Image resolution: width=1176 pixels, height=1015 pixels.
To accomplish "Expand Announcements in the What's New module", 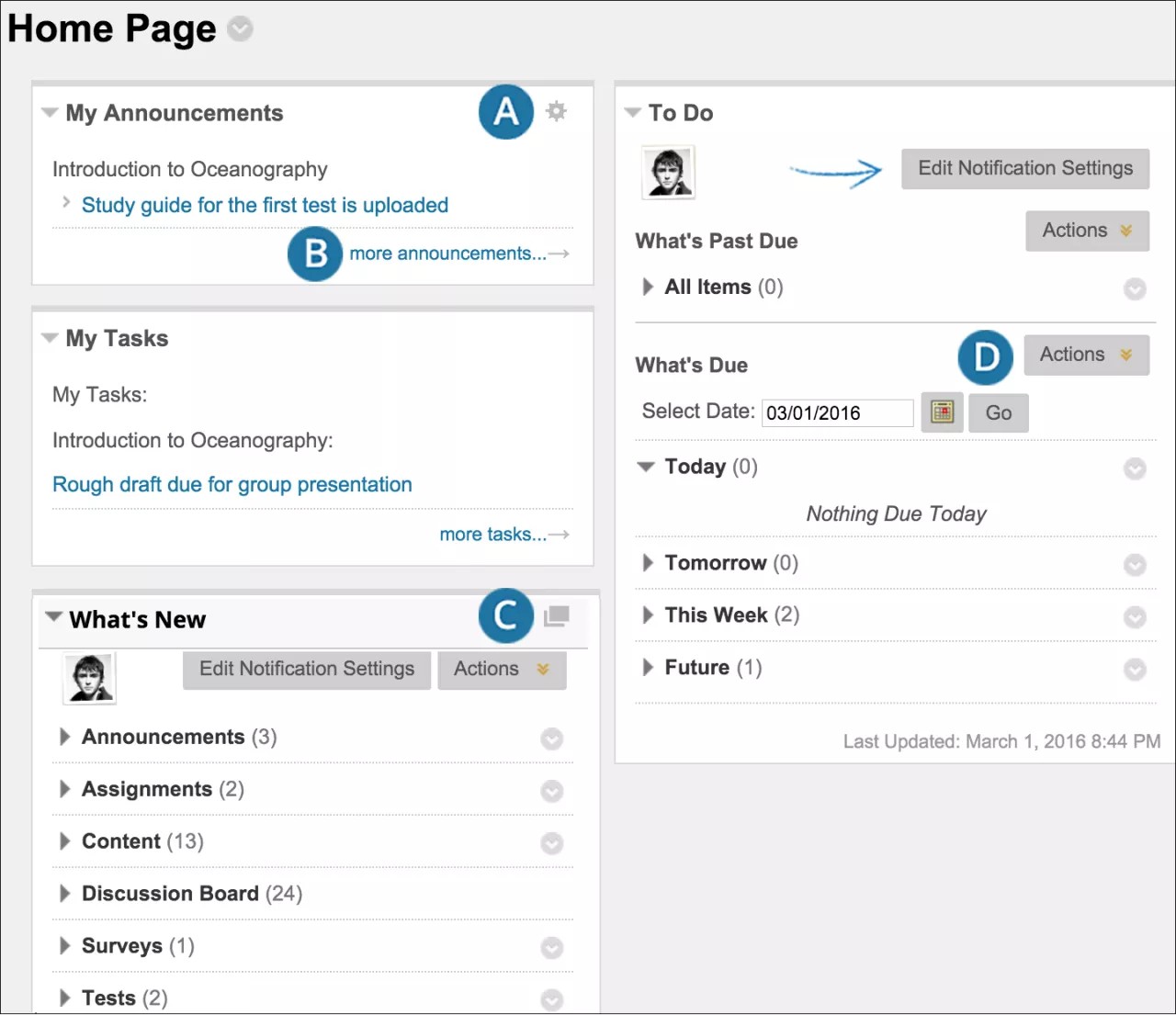I will pyautogui.click(x=64, y=737).
